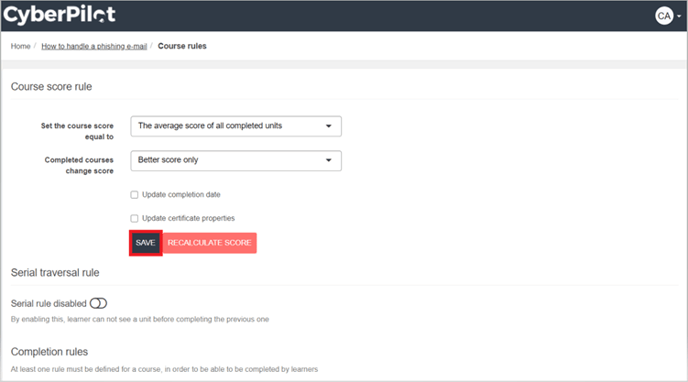Go to Home breadcrumb
This screenshot has width=688, height=382.
coord(21,46)
